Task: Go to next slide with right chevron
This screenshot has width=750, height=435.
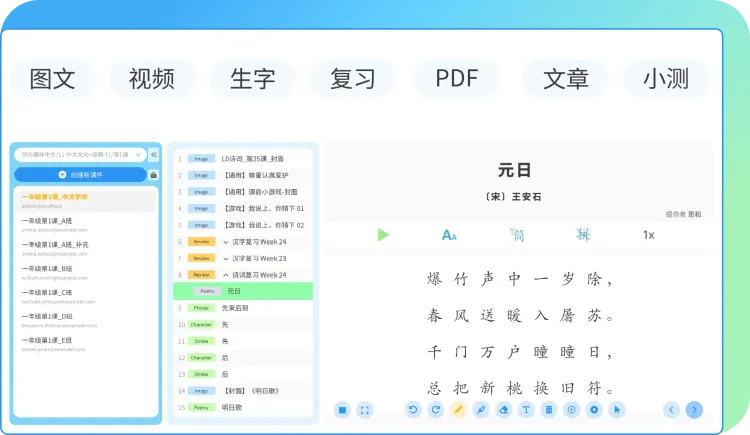Action: pos(694,410)
